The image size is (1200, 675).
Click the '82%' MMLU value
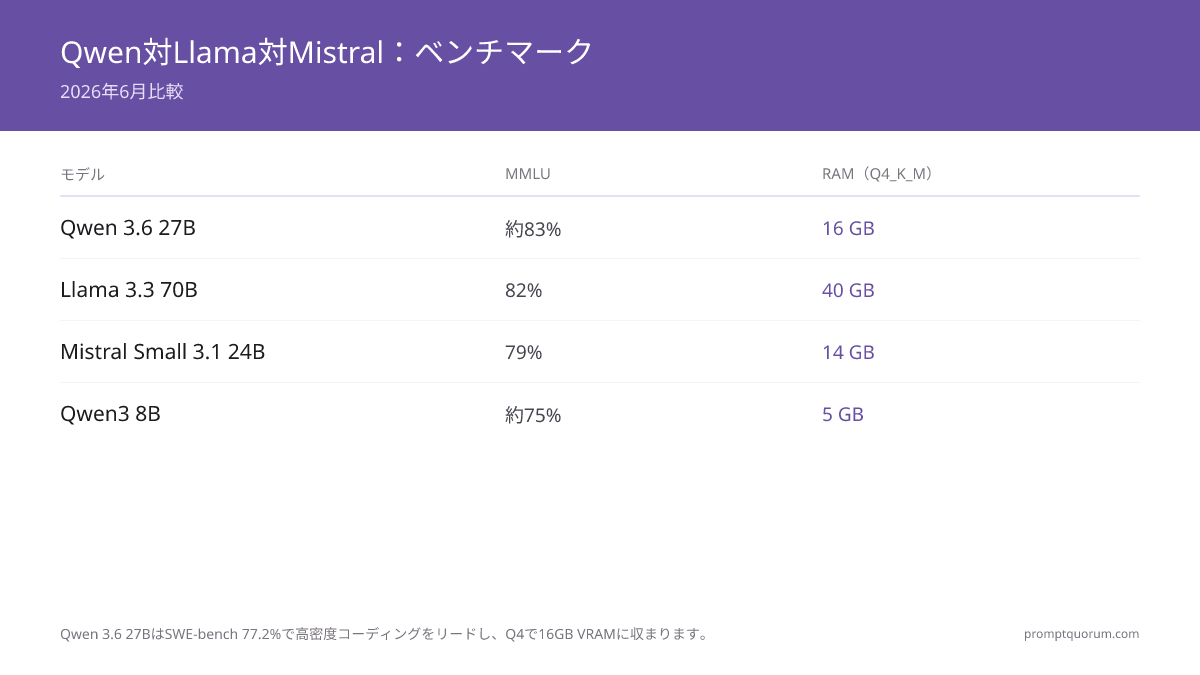(523, 290)
